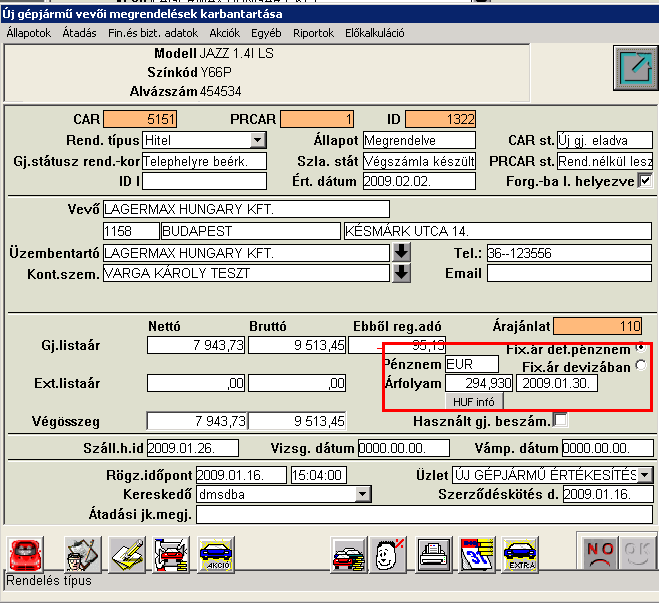Click the city field BUDAPEST
The image size is (659, 603).
251,231
